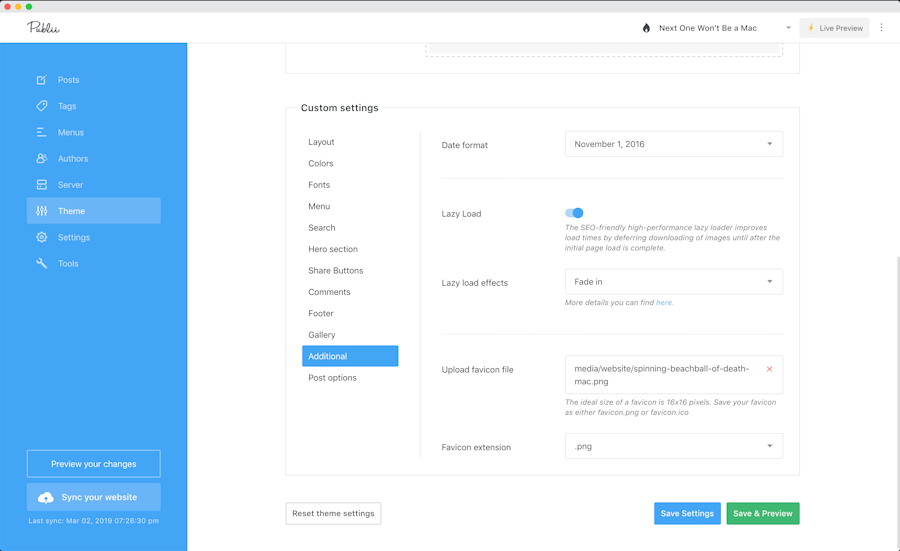Open the Settings gear icon in sidebar
900x551 pixels.
click(x=42, y=238)
